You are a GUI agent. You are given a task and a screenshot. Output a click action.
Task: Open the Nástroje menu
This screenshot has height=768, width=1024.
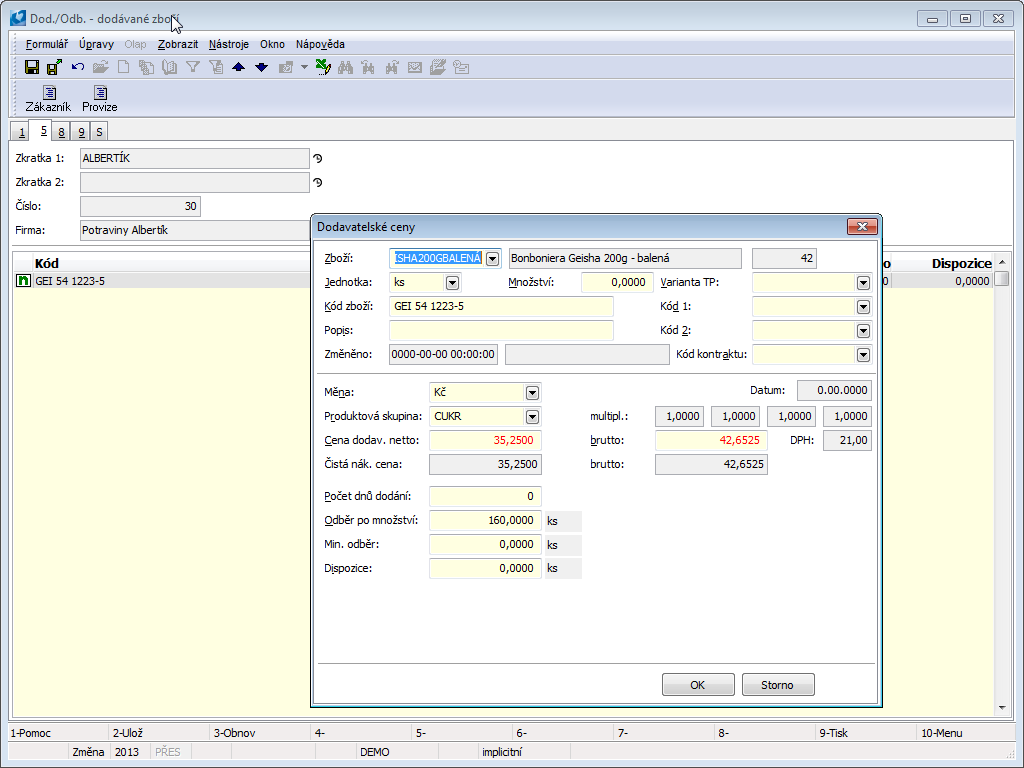pos(229,44)
